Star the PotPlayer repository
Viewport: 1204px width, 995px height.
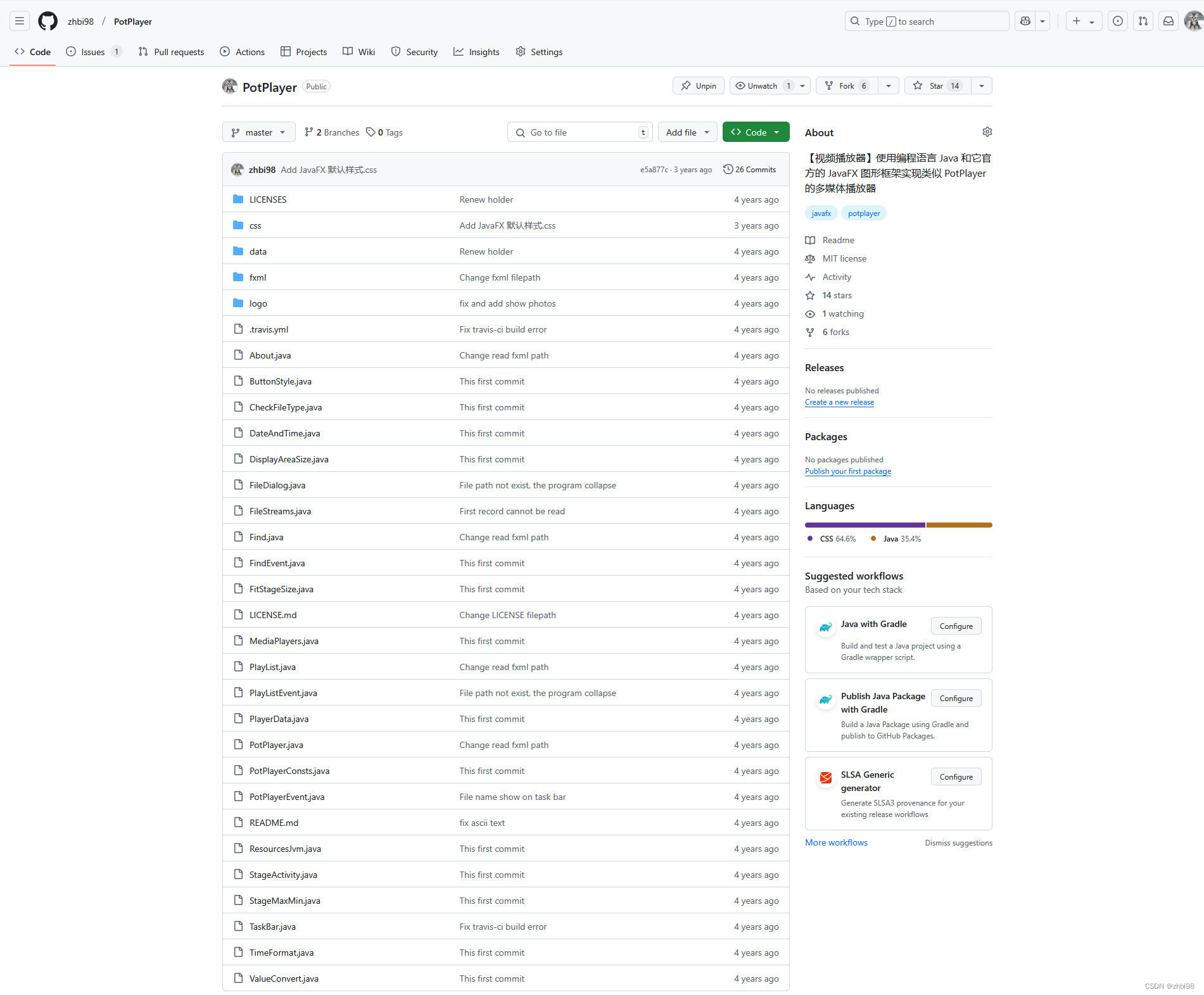tap(936, 86)
